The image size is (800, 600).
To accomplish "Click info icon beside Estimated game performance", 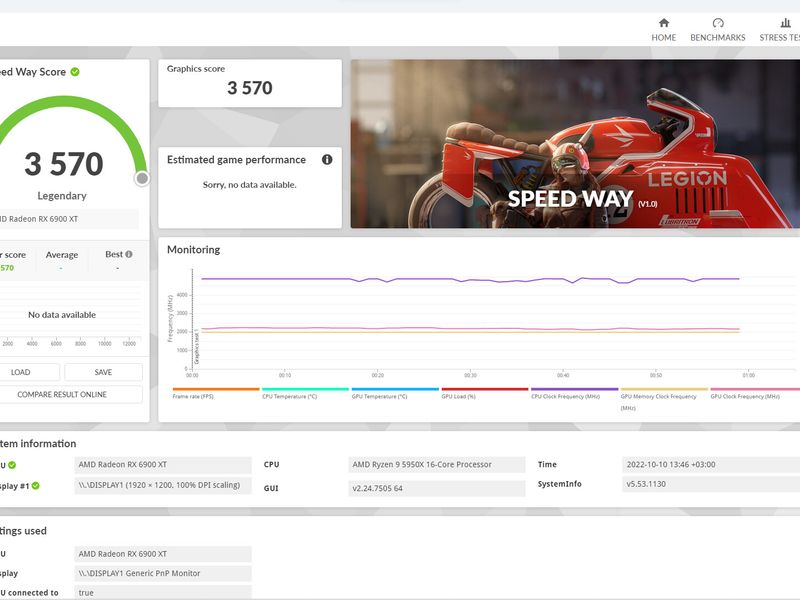I will [327, 160].
